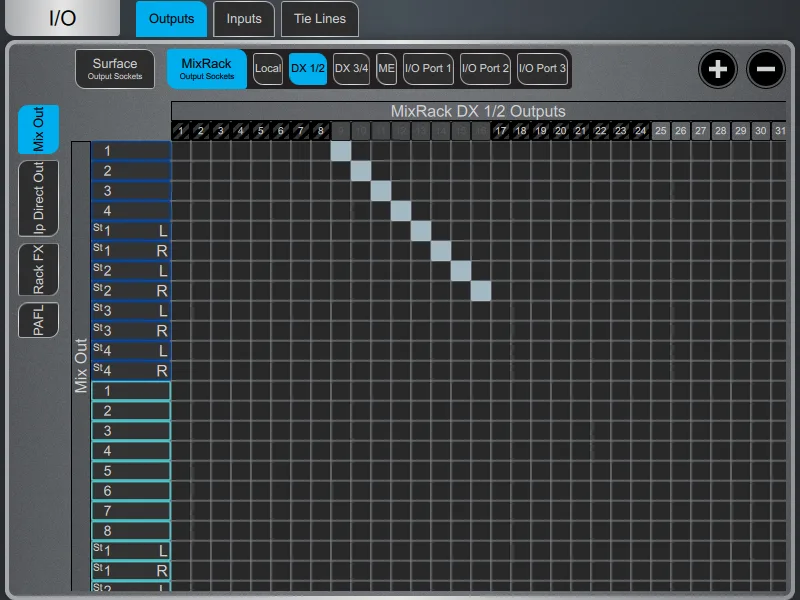This screenshot has height=600, width=800.
Task: Click the patched cell for Mix Out 1
Action: [341, 151]
